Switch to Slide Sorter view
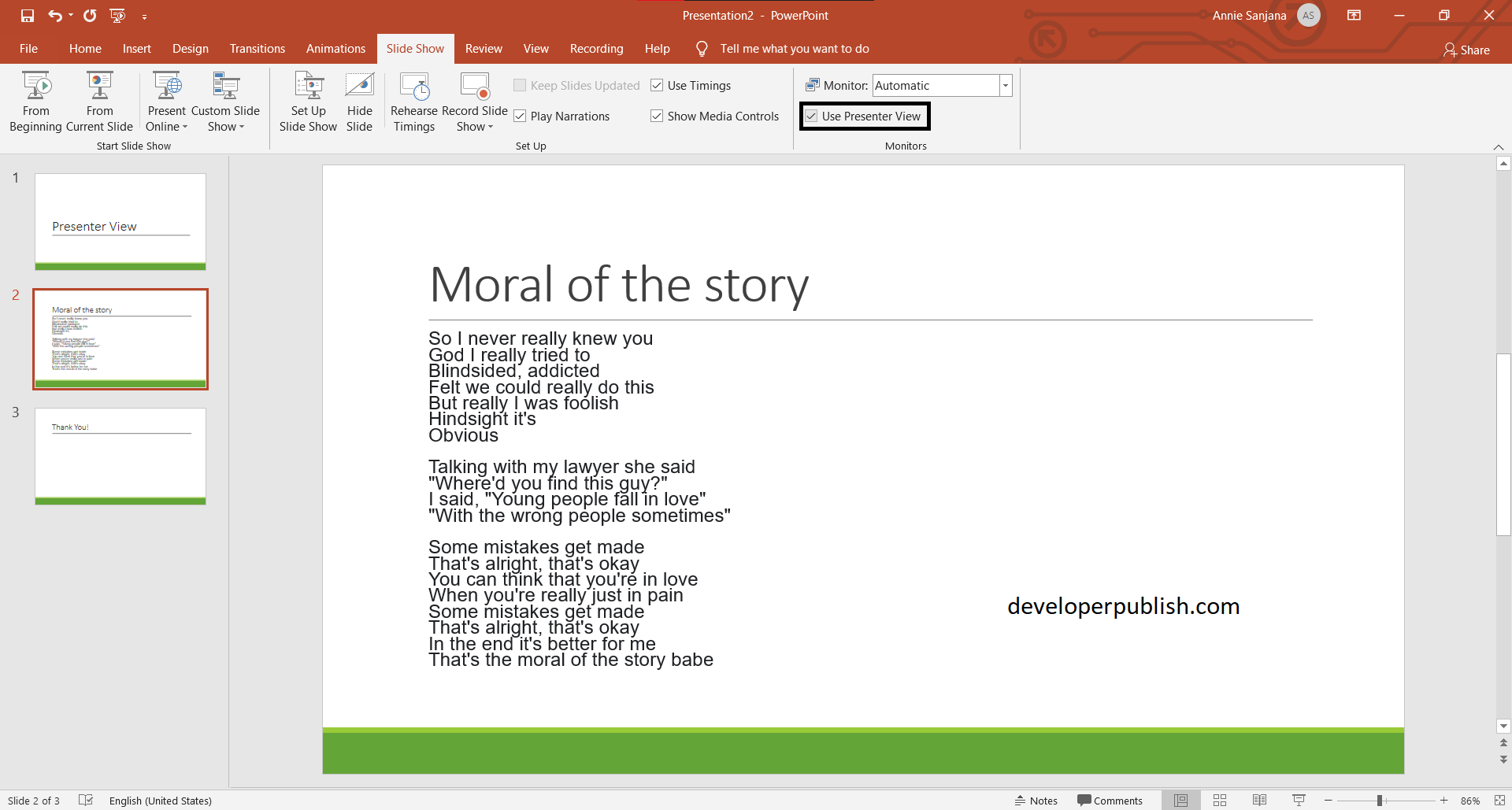Screen dimensions: 1512x810 click(x=1220, y=800)
